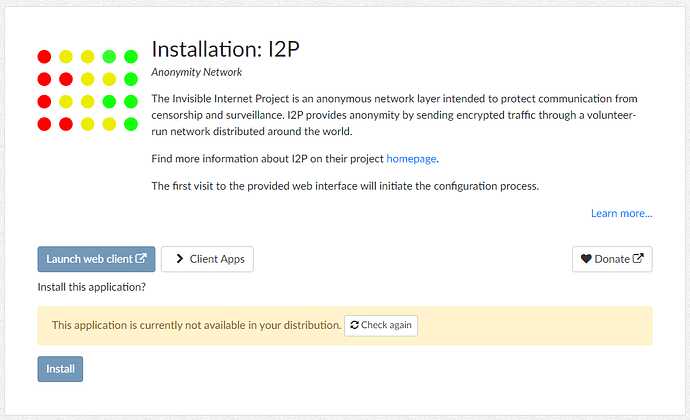Open the Client Apps dropdown

click(x=207, y=259)
